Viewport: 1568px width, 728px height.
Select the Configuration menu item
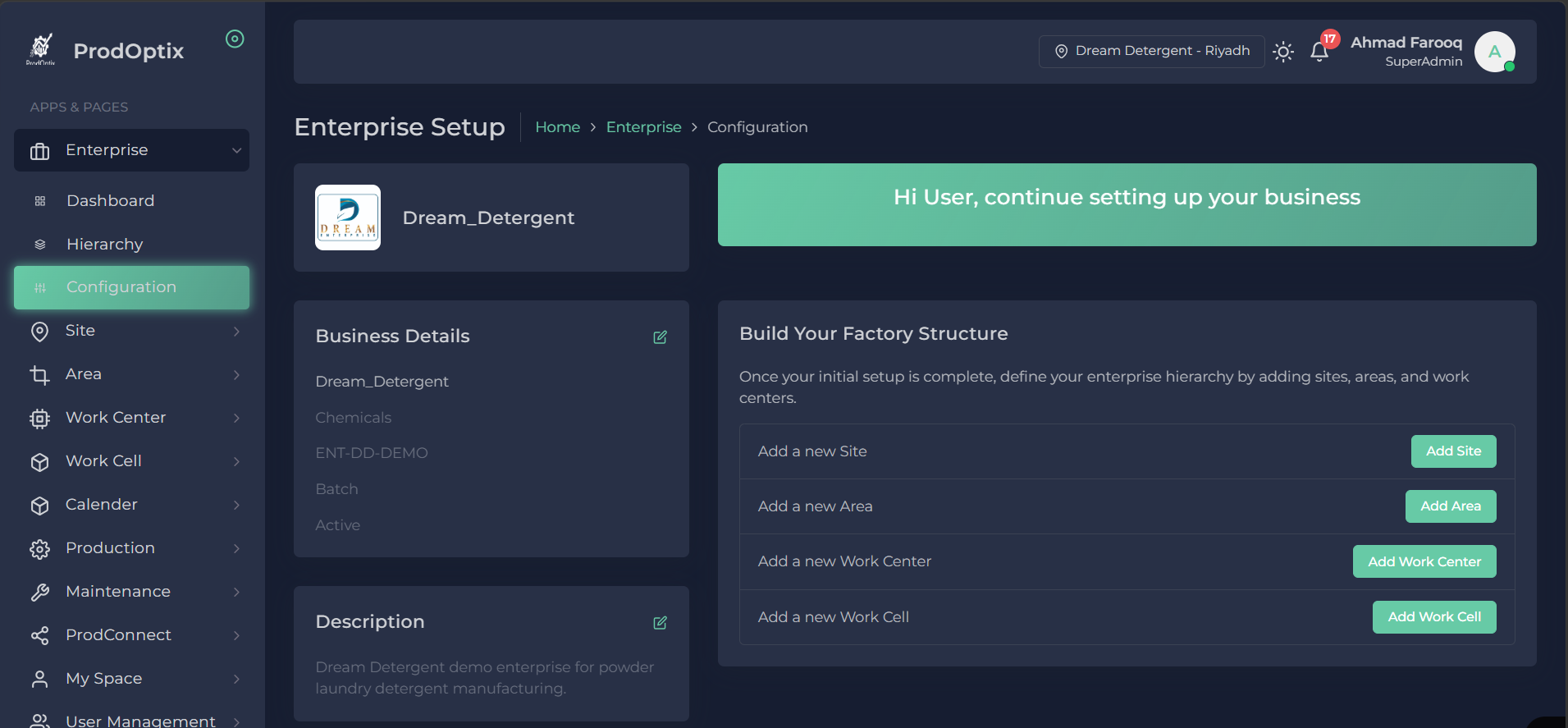tap(131, 287)
